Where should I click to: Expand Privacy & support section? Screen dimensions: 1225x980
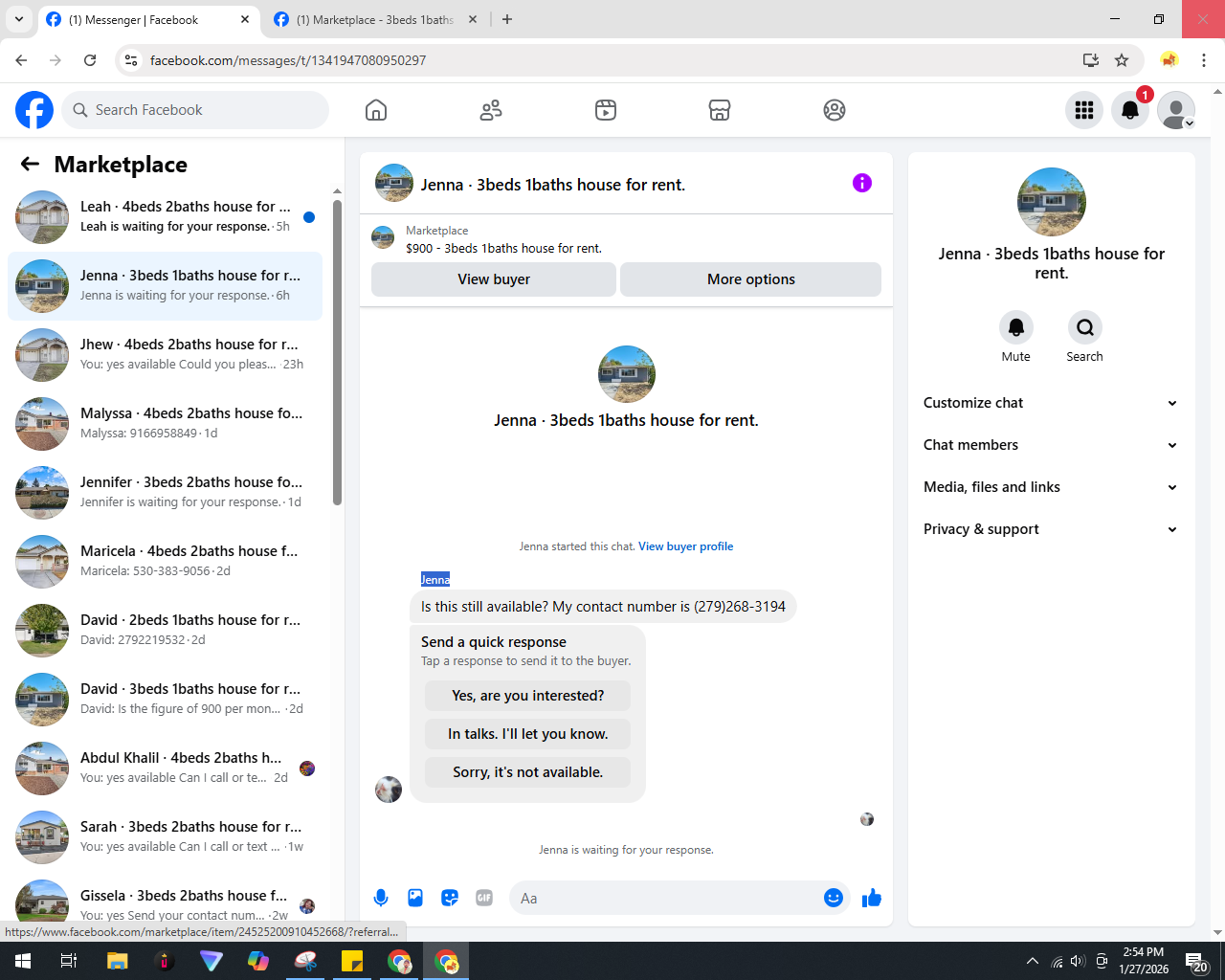pyautogui.click(x=1051, y=529)
